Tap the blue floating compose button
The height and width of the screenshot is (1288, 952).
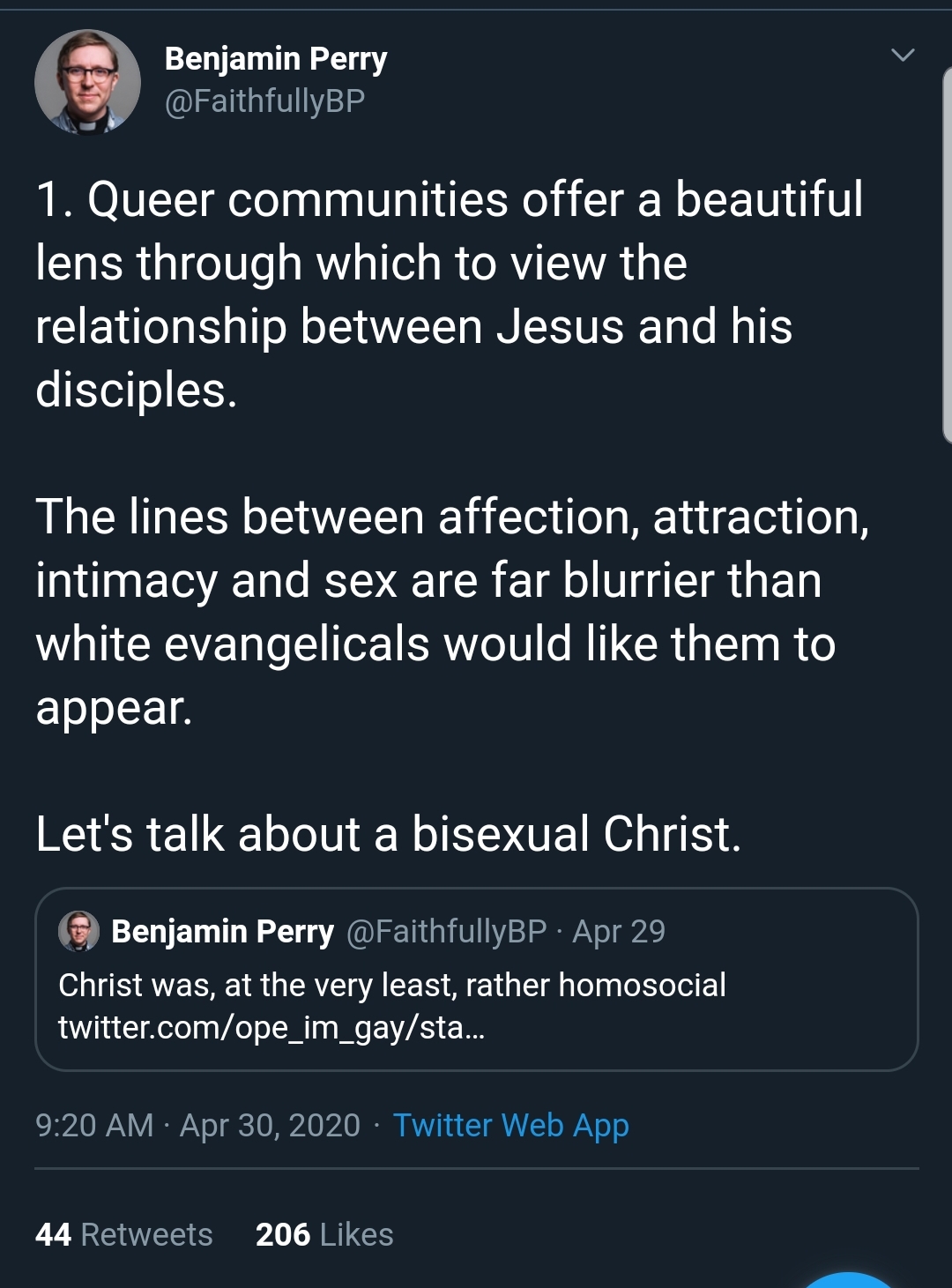click(x=848, y=1280)
